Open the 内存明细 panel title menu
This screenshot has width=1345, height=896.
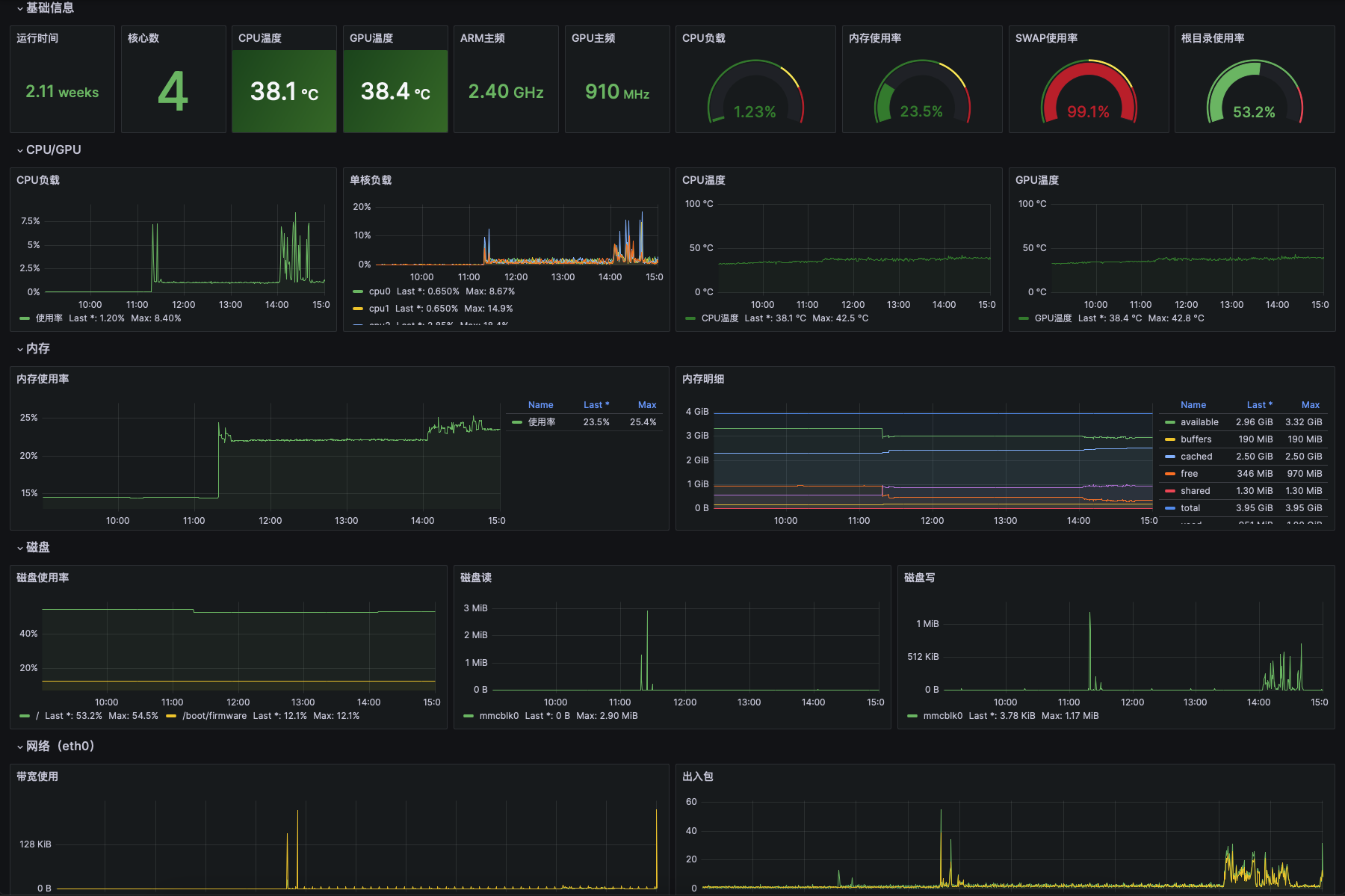tap(703, 379)
